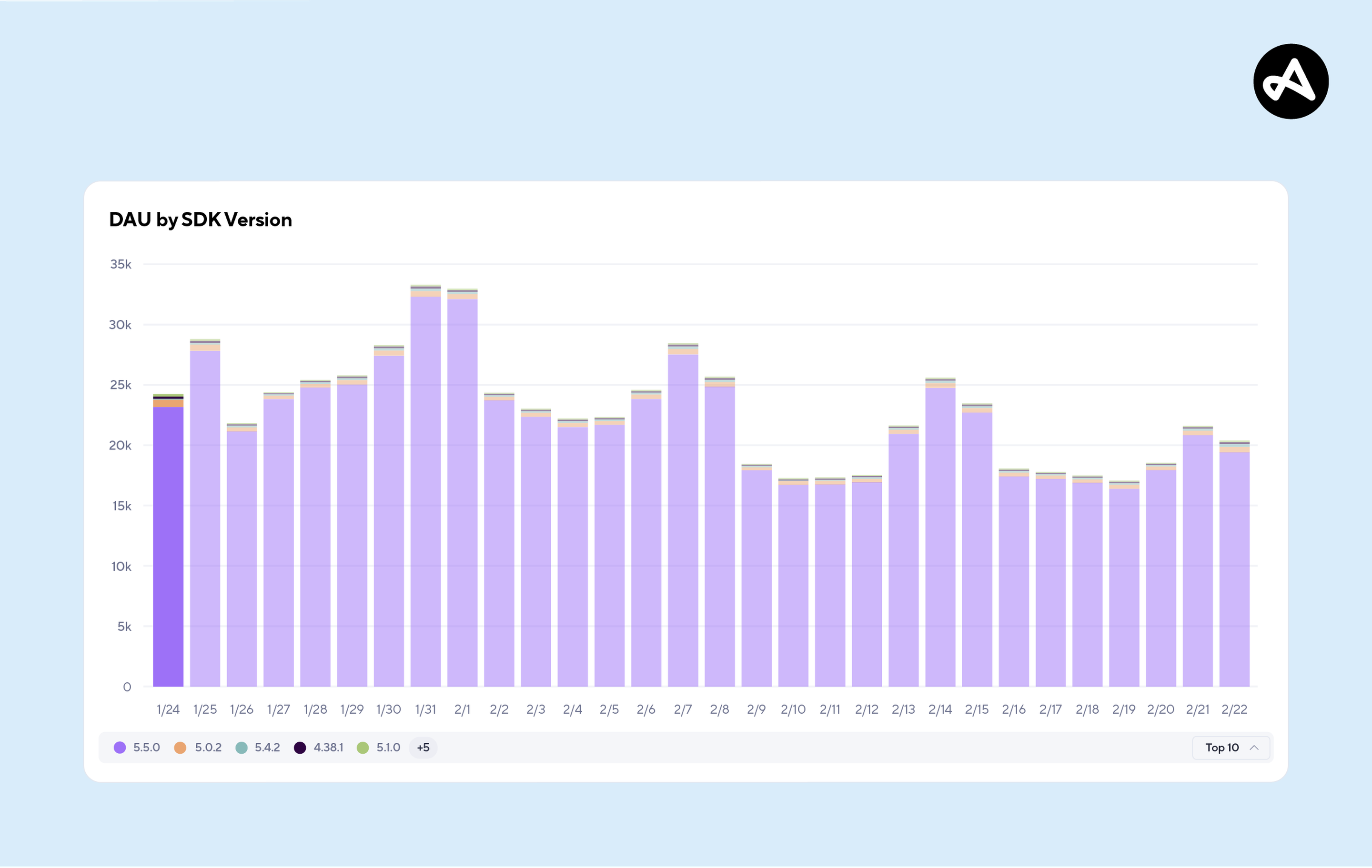Click the 1/30 date label
Screen dimensions: 1372x868
(x=389, y=709)
